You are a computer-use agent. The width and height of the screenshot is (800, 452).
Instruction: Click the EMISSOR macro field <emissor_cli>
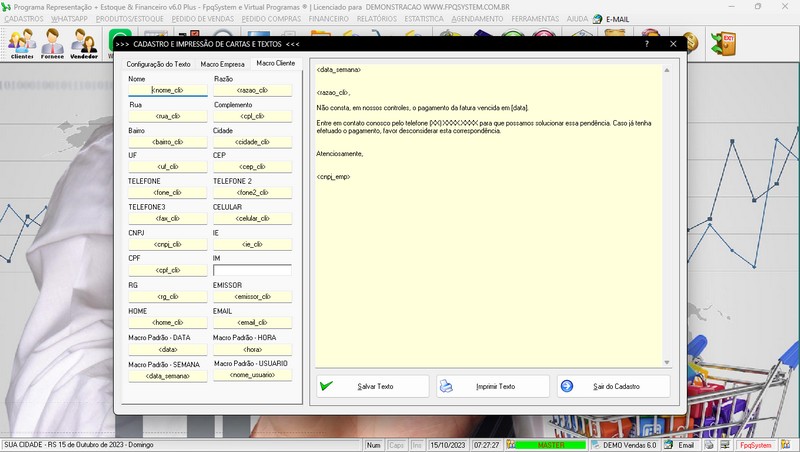253,296
